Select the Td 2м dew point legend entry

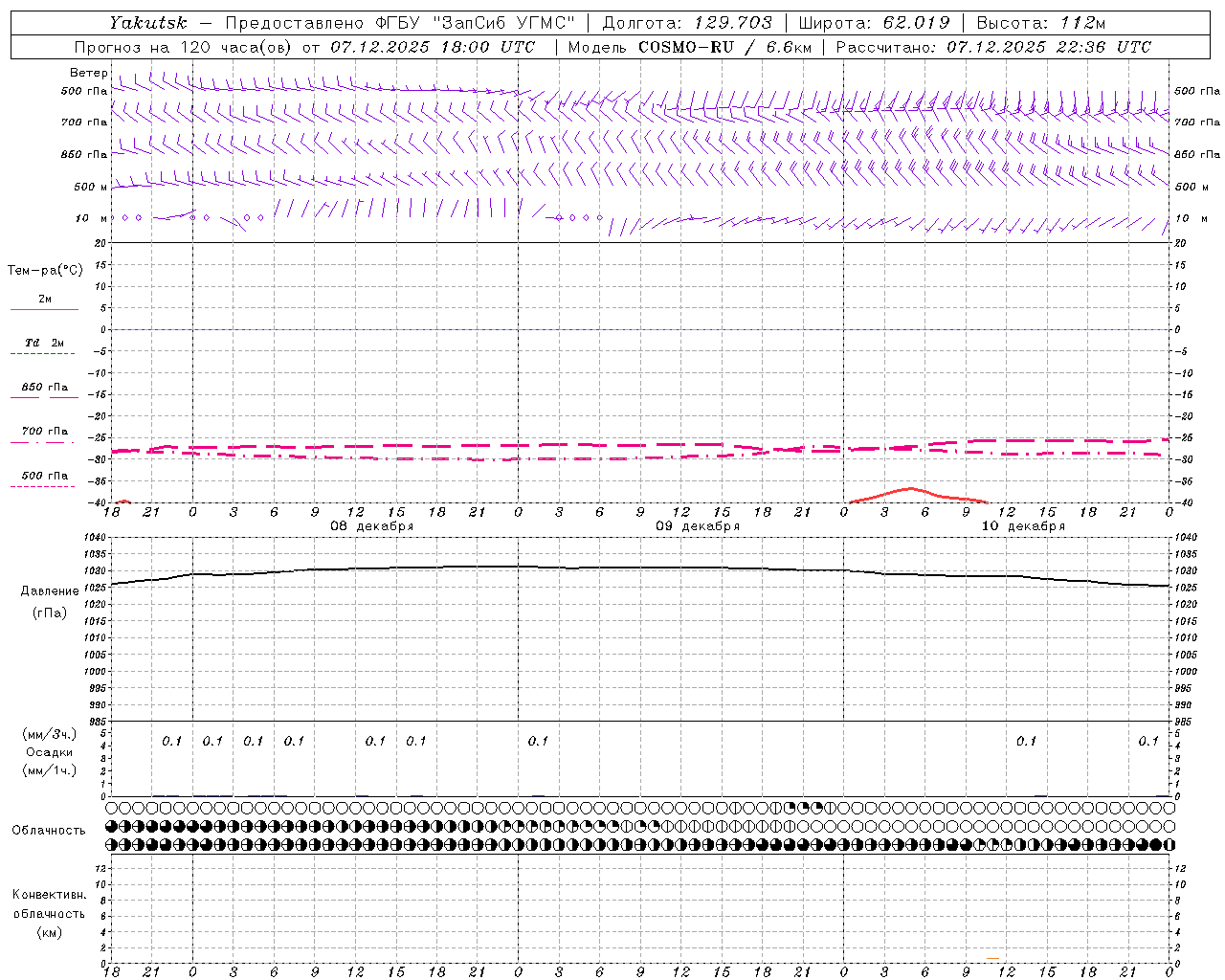[x=45, y=343]
